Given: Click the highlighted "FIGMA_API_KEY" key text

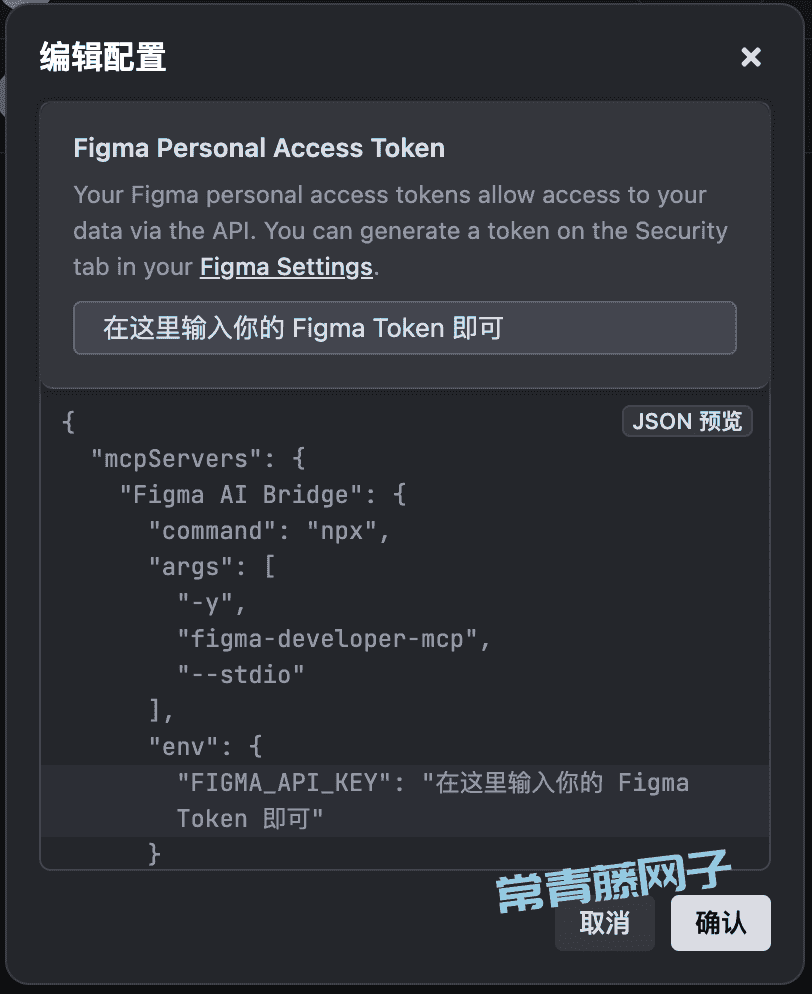Looking at the screenshot, I should tap(283, 783).
